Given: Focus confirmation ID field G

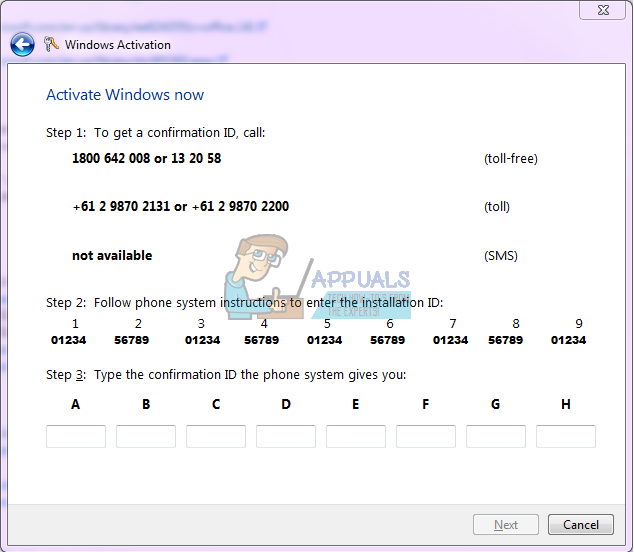Looking at the screenshot, I should coord(496,436).
